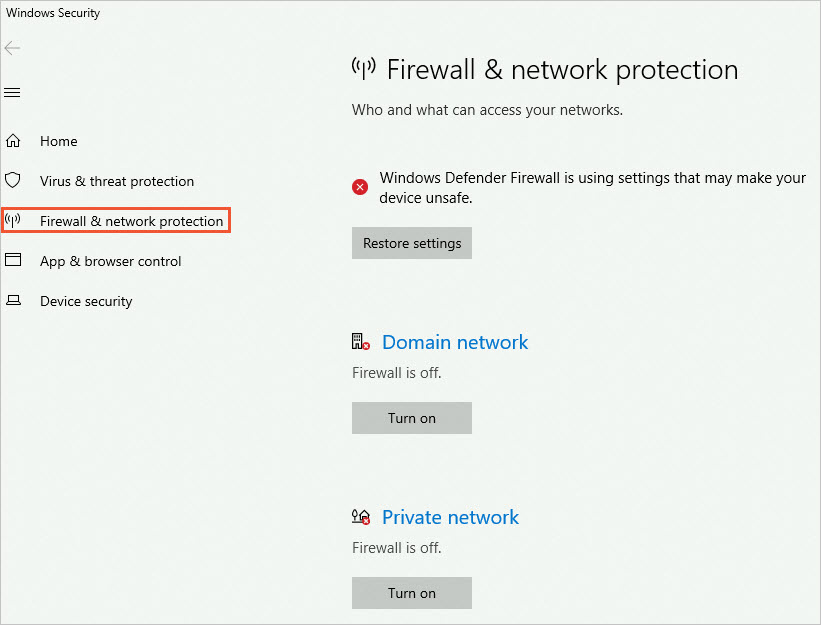Open the Private network details link
Viewport: 821px width, 625px height.
tap(450, 517)
